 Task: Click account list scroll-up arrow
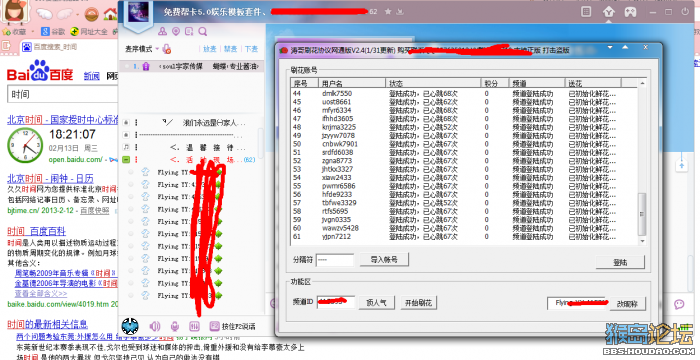(642, 83)
